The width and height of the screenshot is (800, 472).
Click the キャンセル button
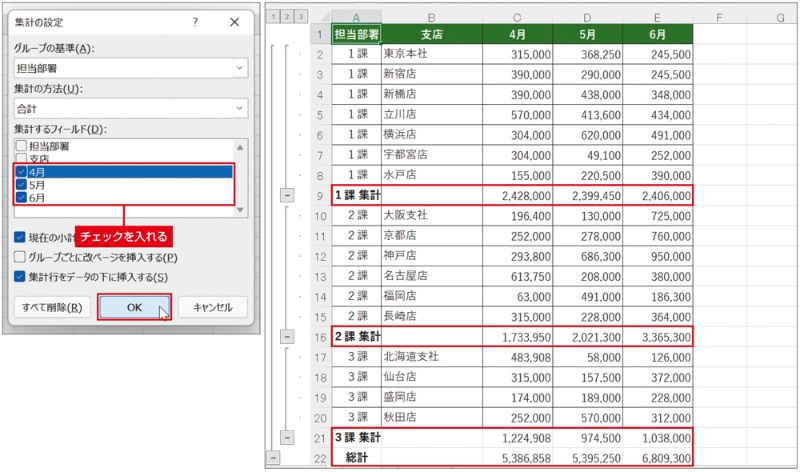(212, 307)
